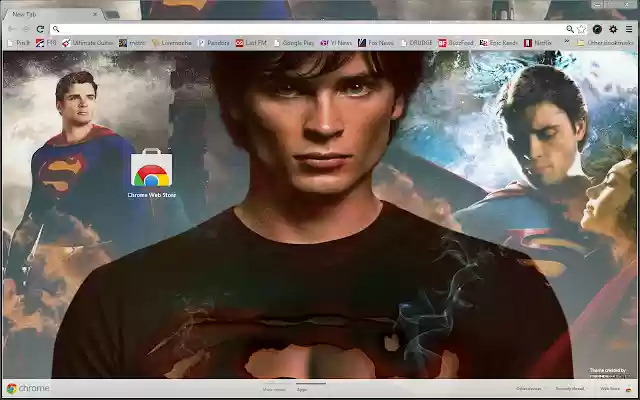Viewport: 640px width, 400px height.
Task: Open the gear extension icon in toolbar
Action: click(613, 29)
